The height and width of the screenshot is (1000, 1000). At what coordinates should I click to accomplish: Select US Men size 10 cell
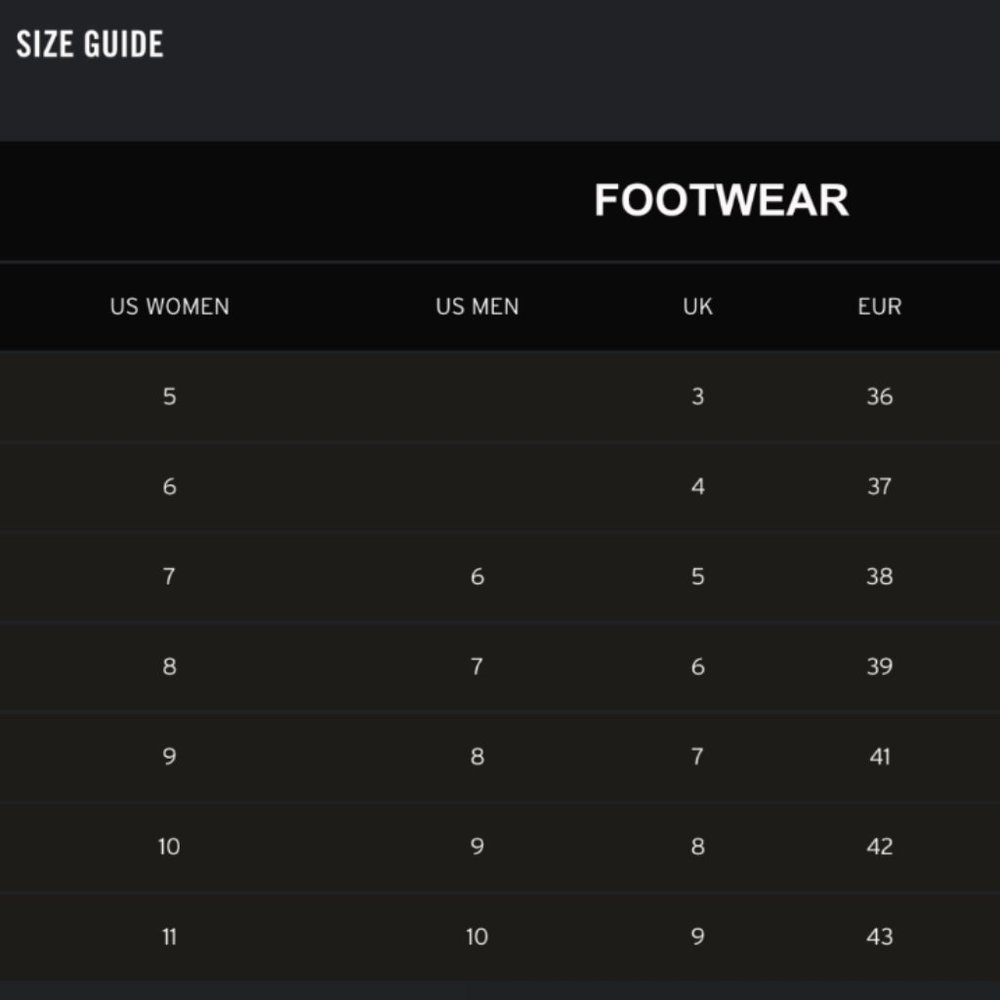point(477,937)
